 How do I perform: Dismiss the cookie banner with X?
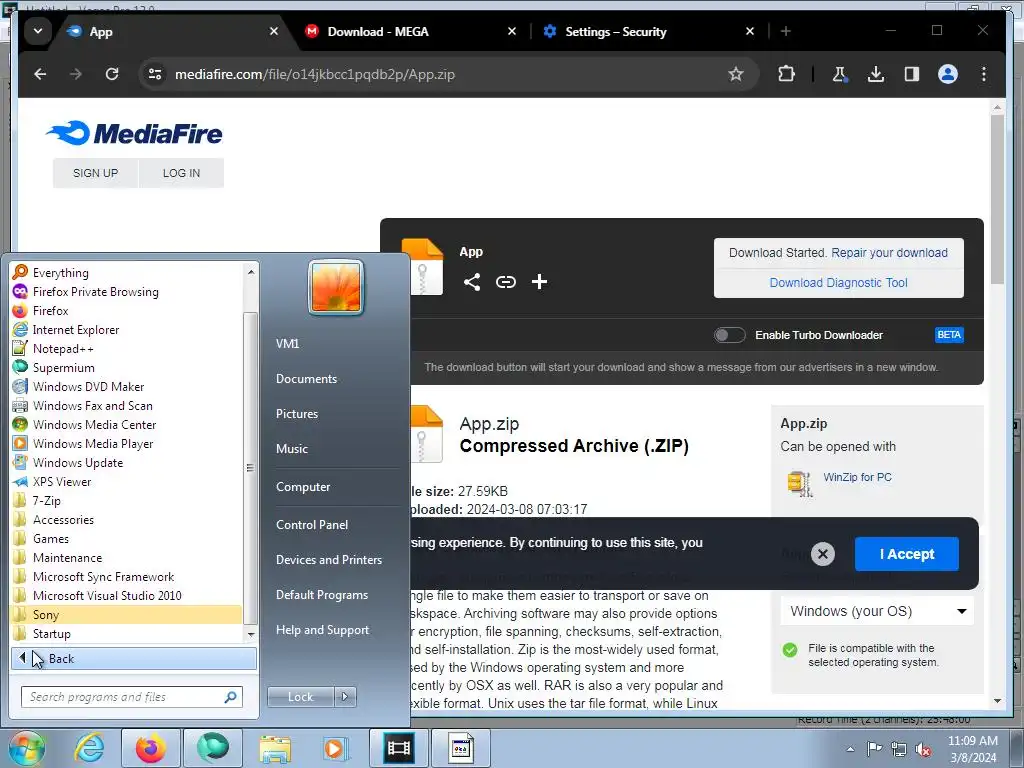point(823,554)
